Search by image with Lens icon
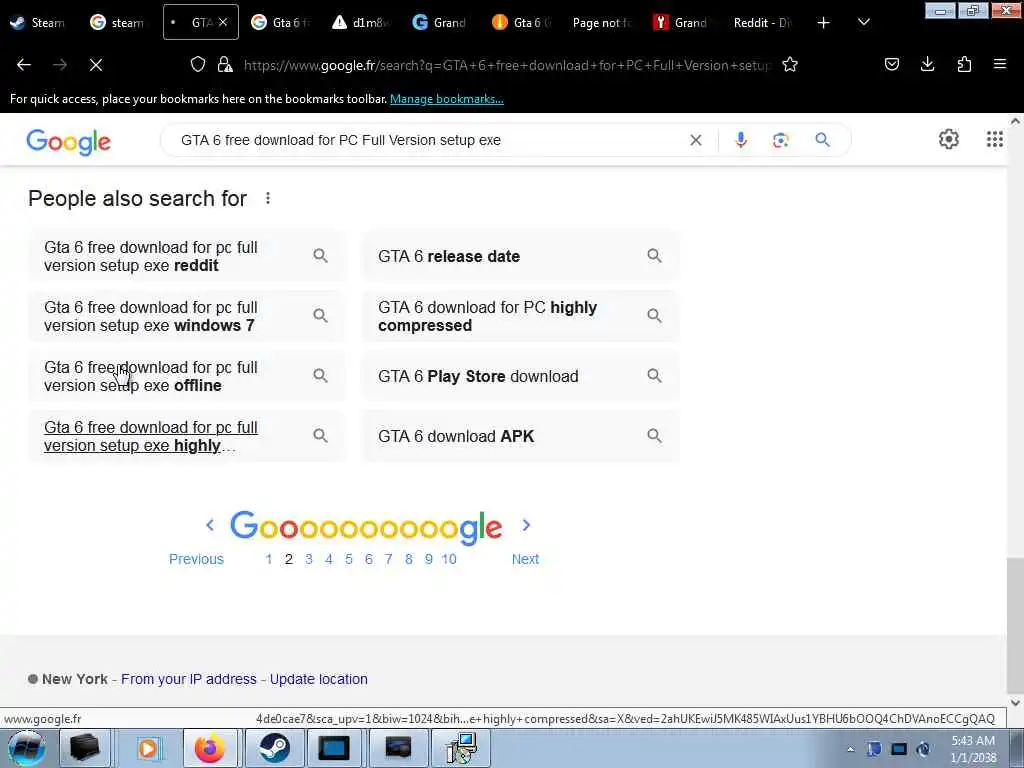This screenshot has width=1024, height=768. pos(780,140)
